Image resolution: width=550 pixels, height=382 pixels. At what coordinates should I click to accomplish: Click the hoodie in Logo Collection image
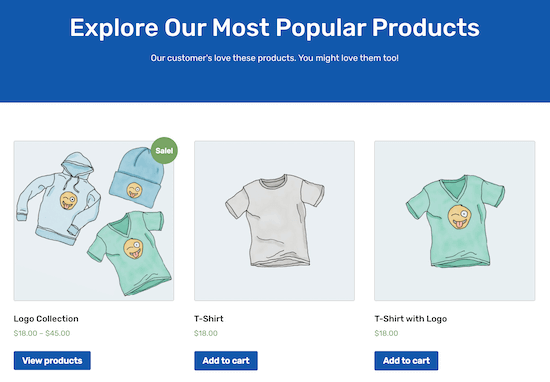pyautogui.click(x=58, y=198)
